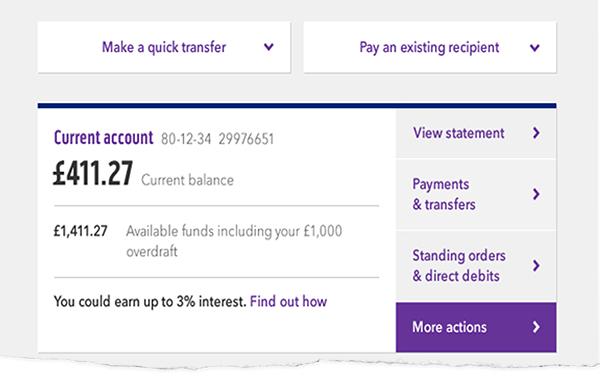
Task: Click the £411.27 current balance amount
Action: point(93,174)
